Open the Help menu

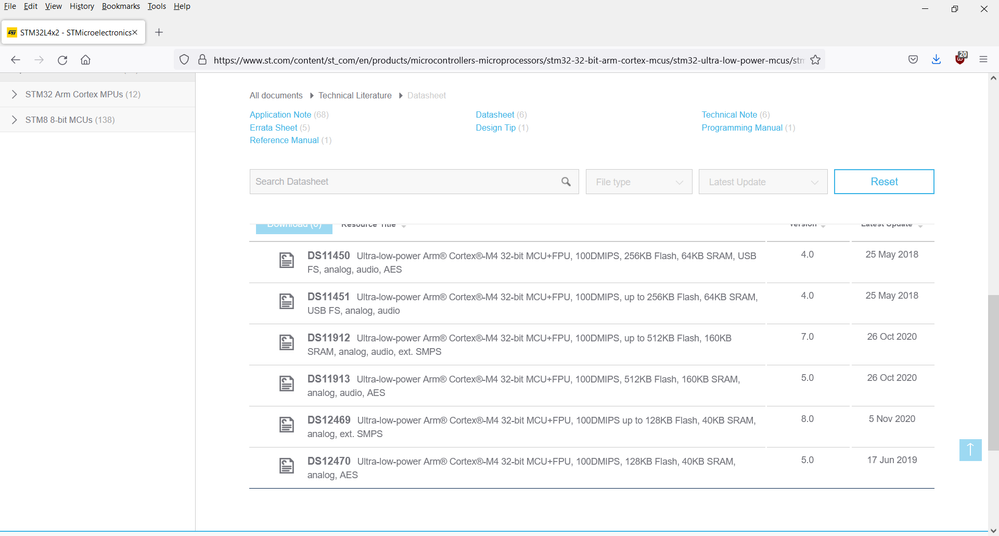(182, 6)
